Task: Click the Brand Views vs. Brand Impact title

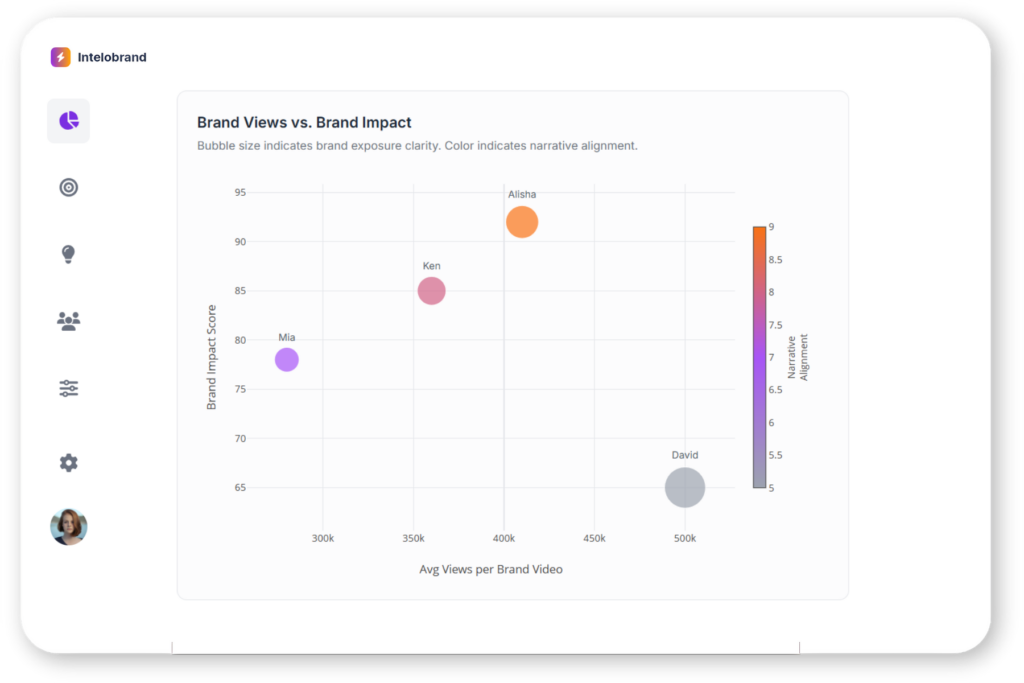Action: click(x=304, y=123)
